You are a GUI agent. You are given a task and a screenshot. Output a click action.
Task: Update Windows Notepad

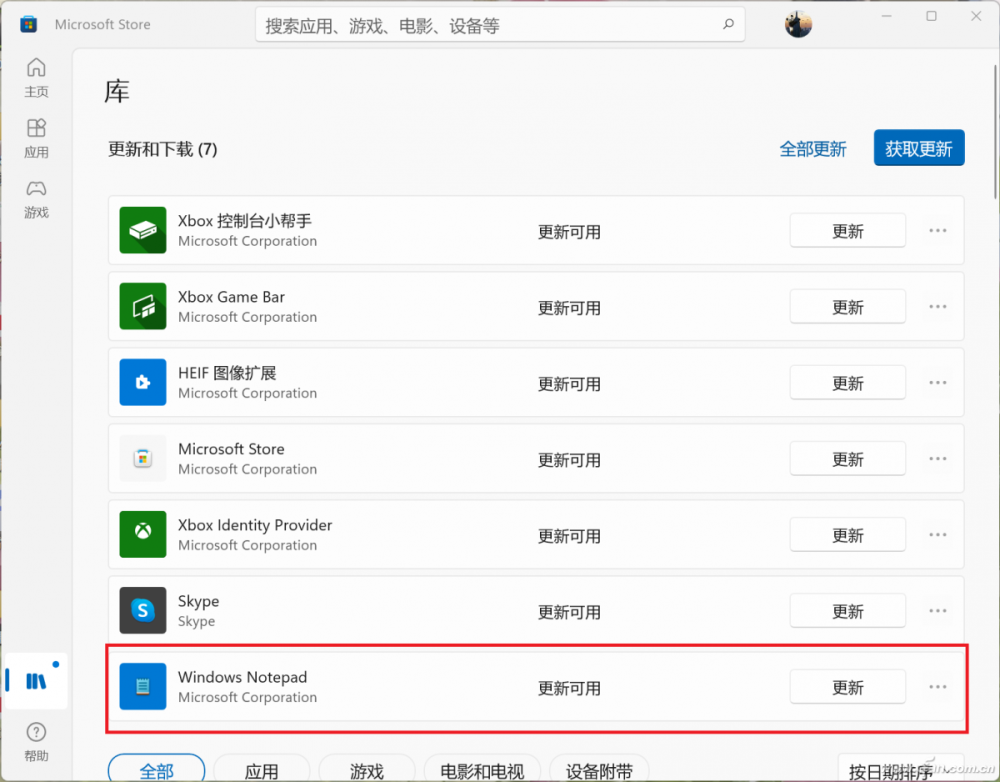[x=848, y=686]
